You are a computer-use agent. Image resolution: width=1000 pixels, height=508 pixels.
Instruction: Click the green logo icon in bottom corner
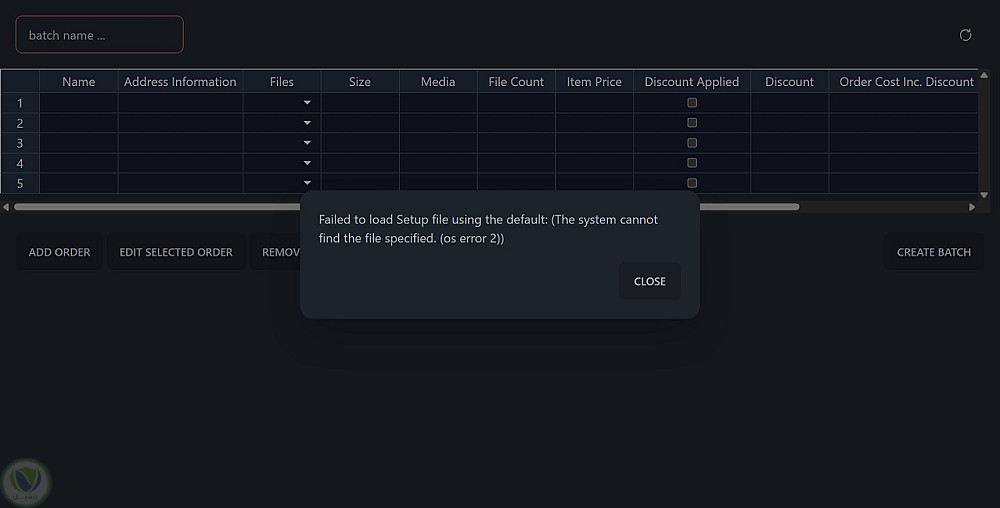point(26,482)
